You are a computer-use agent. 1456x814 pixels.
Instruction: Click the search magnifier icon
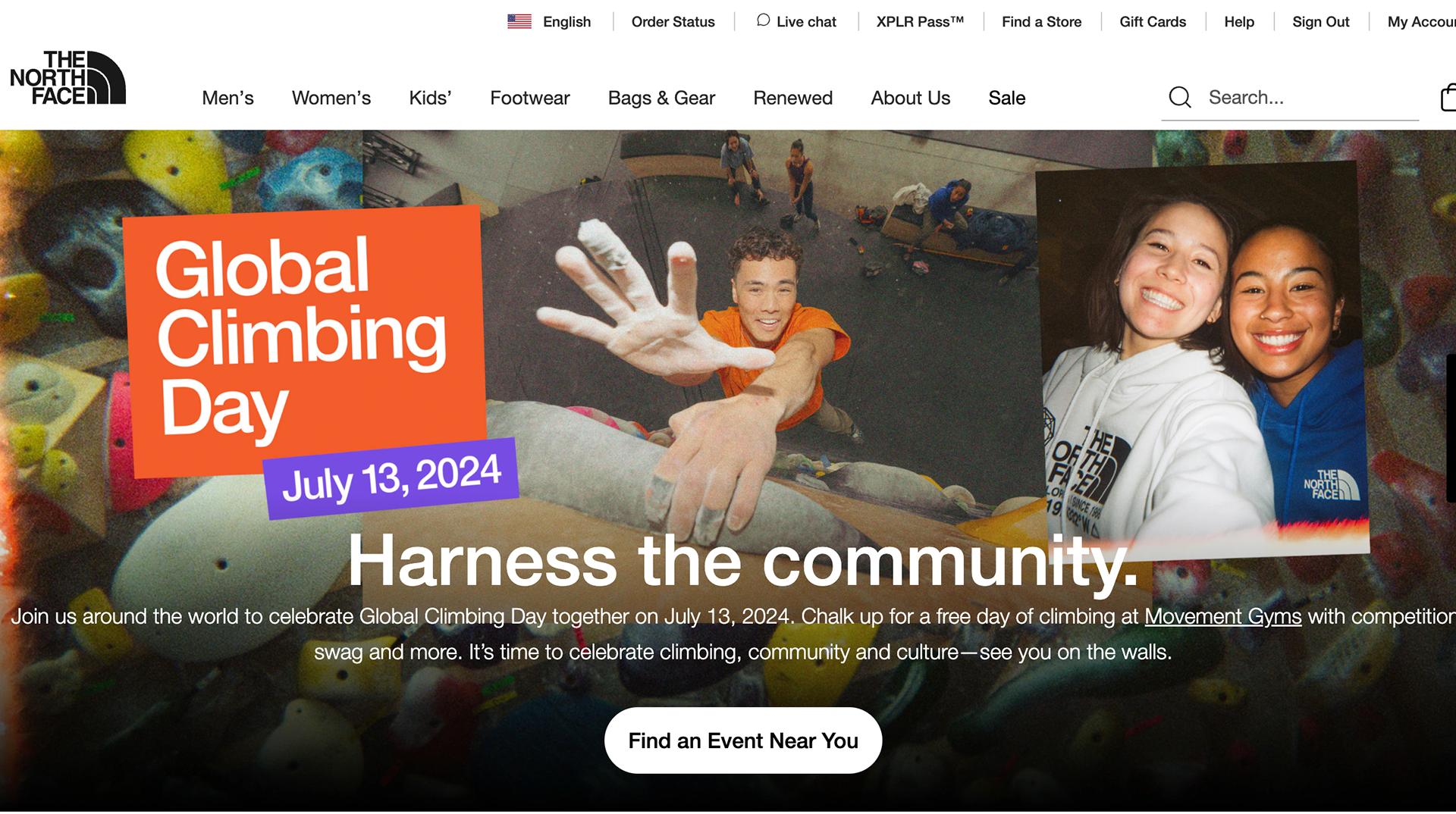click(x=1180, y=97)
